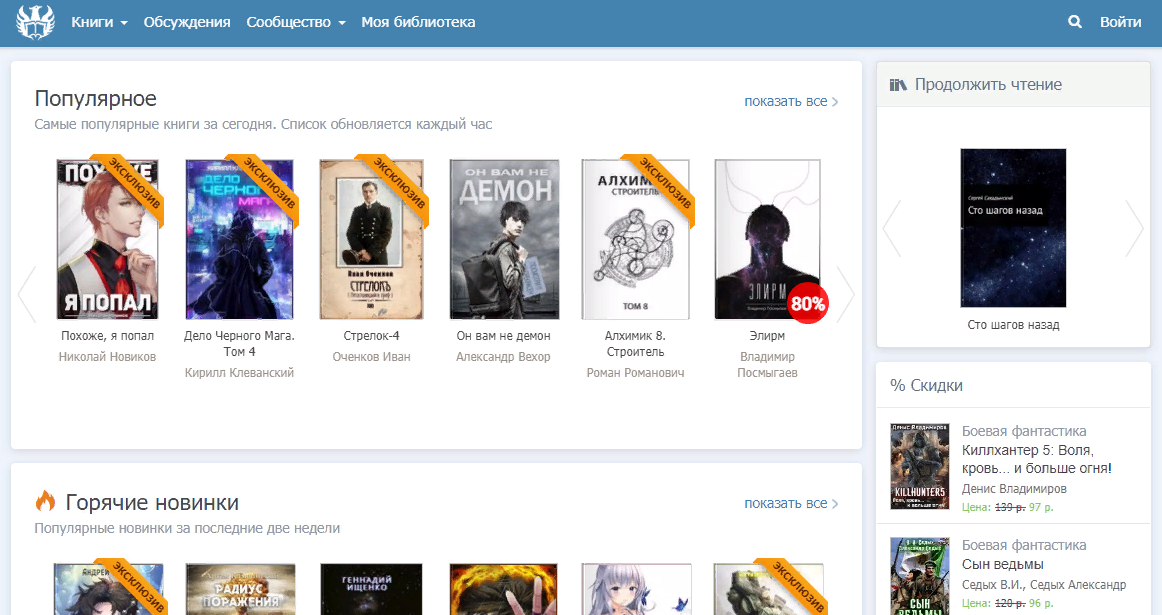
Task: Open Моя библиотека from the navigation bar
Action: (418, 20)
